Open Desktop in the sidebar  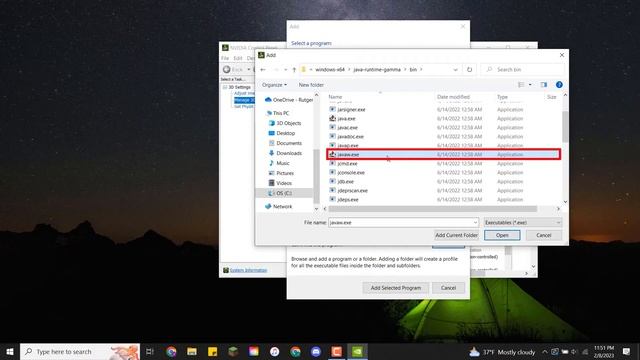point(282,133)
